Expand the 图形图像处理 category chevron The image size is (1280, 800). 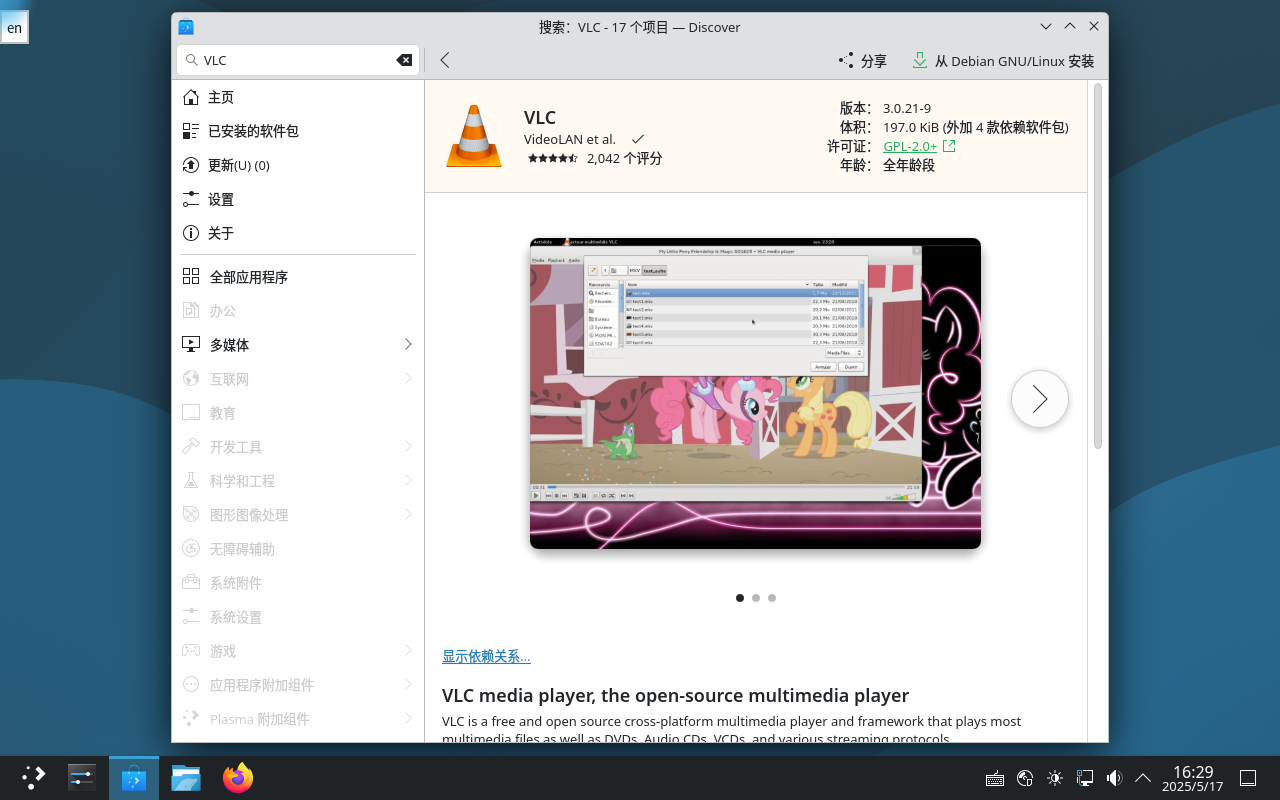(408, 514)
